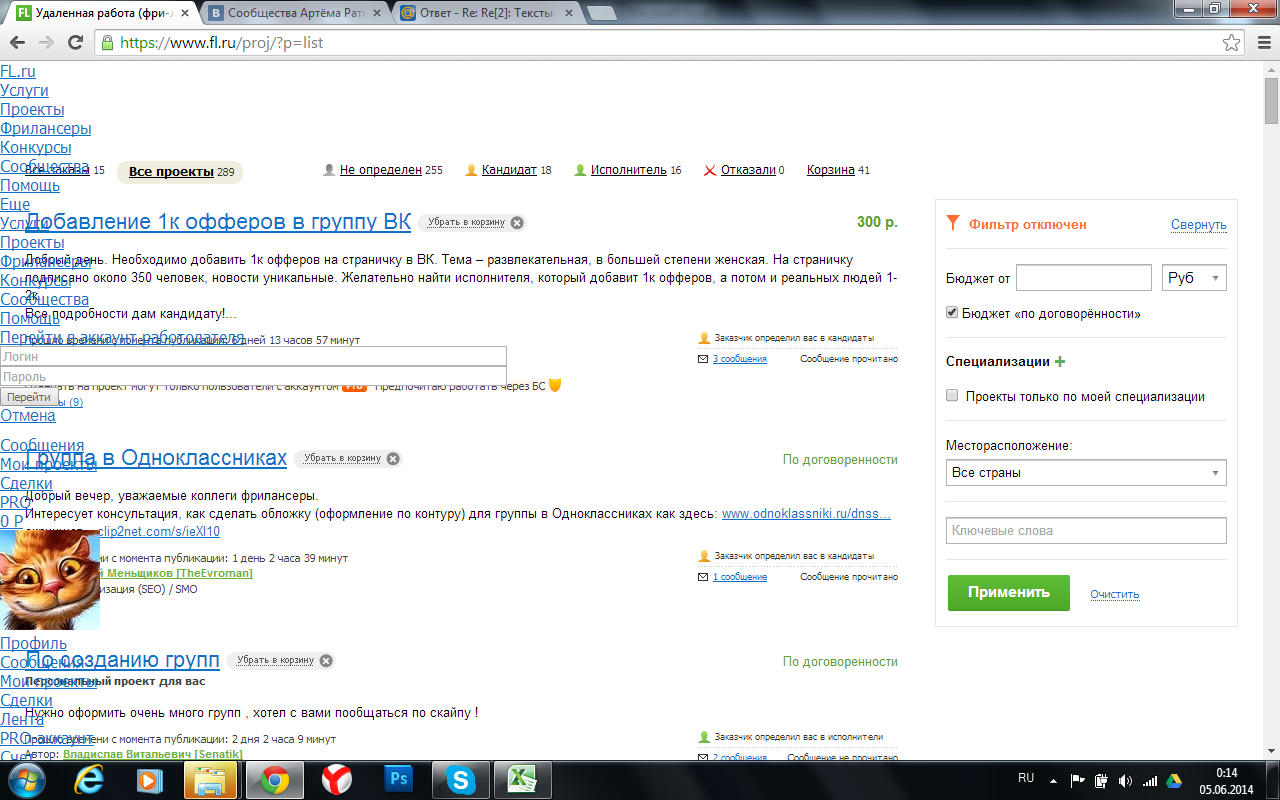Click the envelope icon next to 3 сообщения

point(704,358)
